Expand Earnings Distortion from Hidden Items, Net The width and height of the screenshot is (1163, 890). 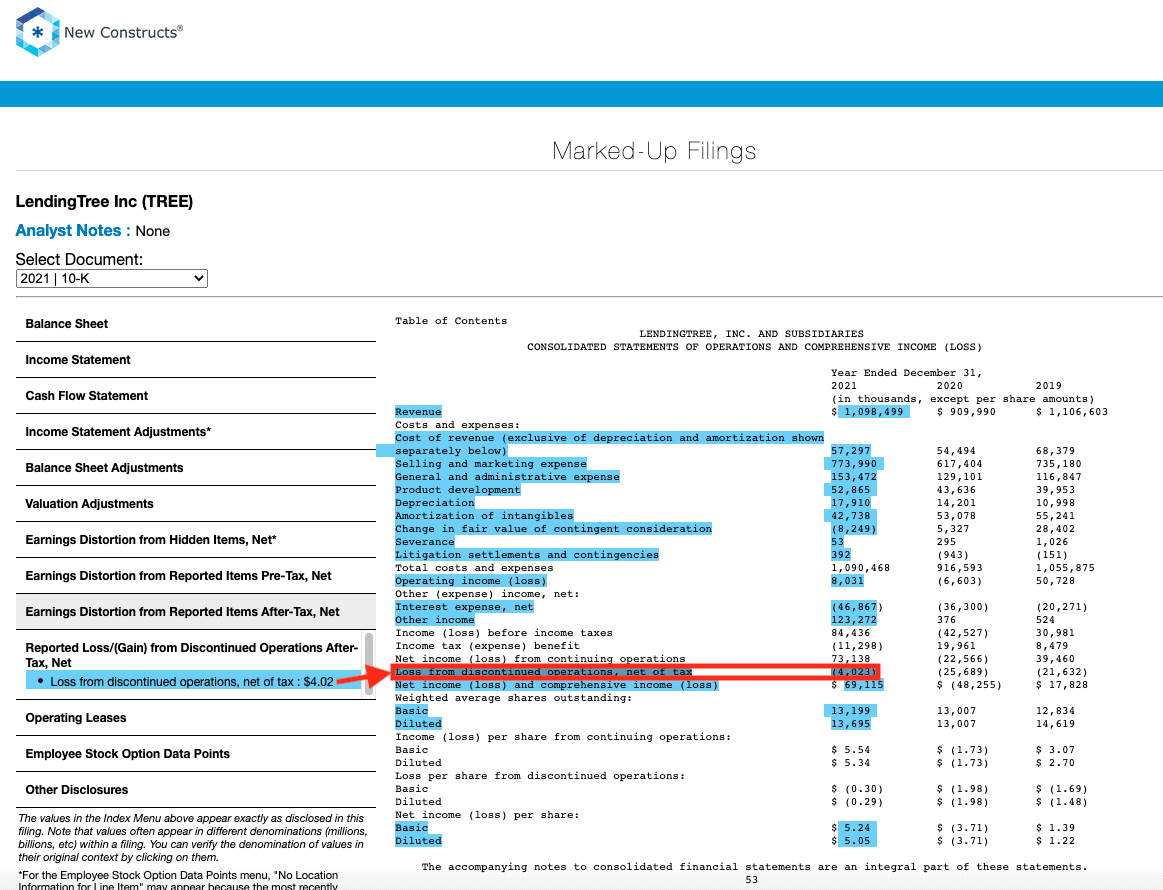click(x=196, y=540)
